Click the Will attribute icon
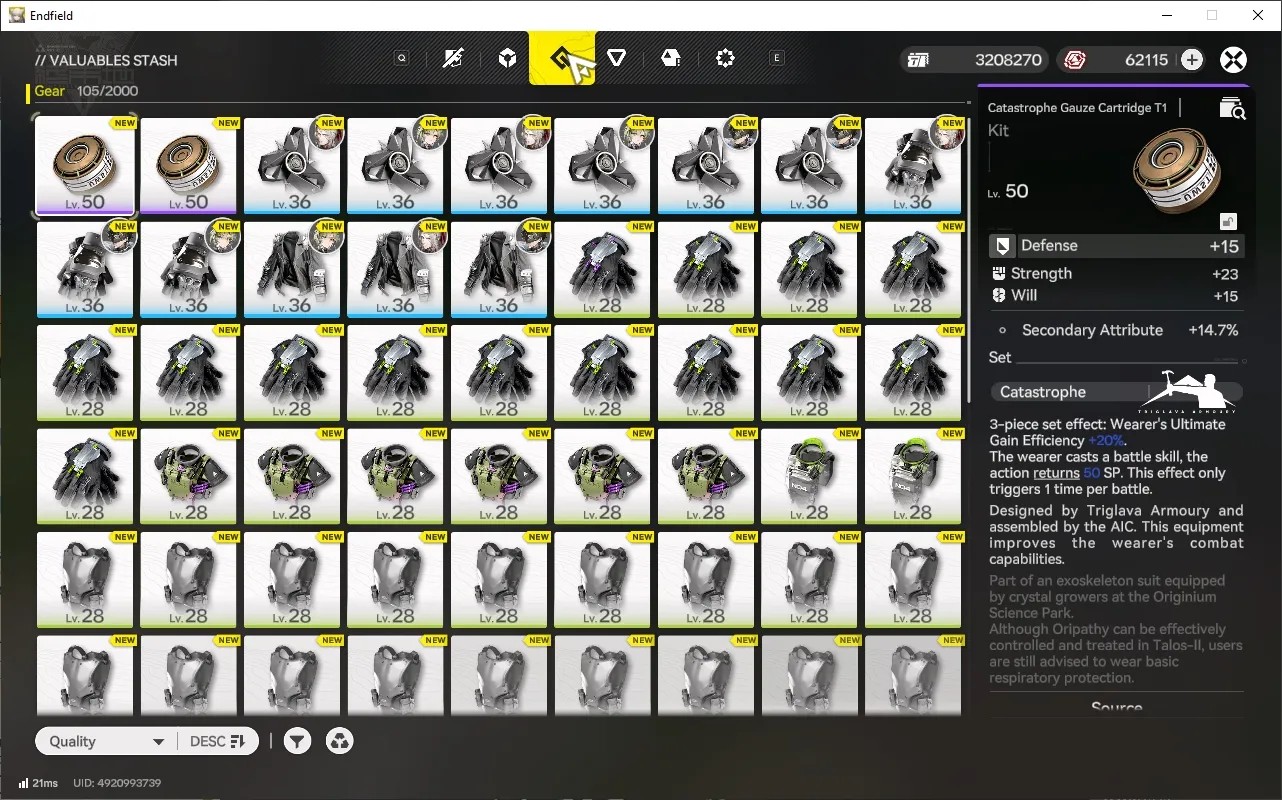This screenshot has height=800, width=1282. click(998, 295)
